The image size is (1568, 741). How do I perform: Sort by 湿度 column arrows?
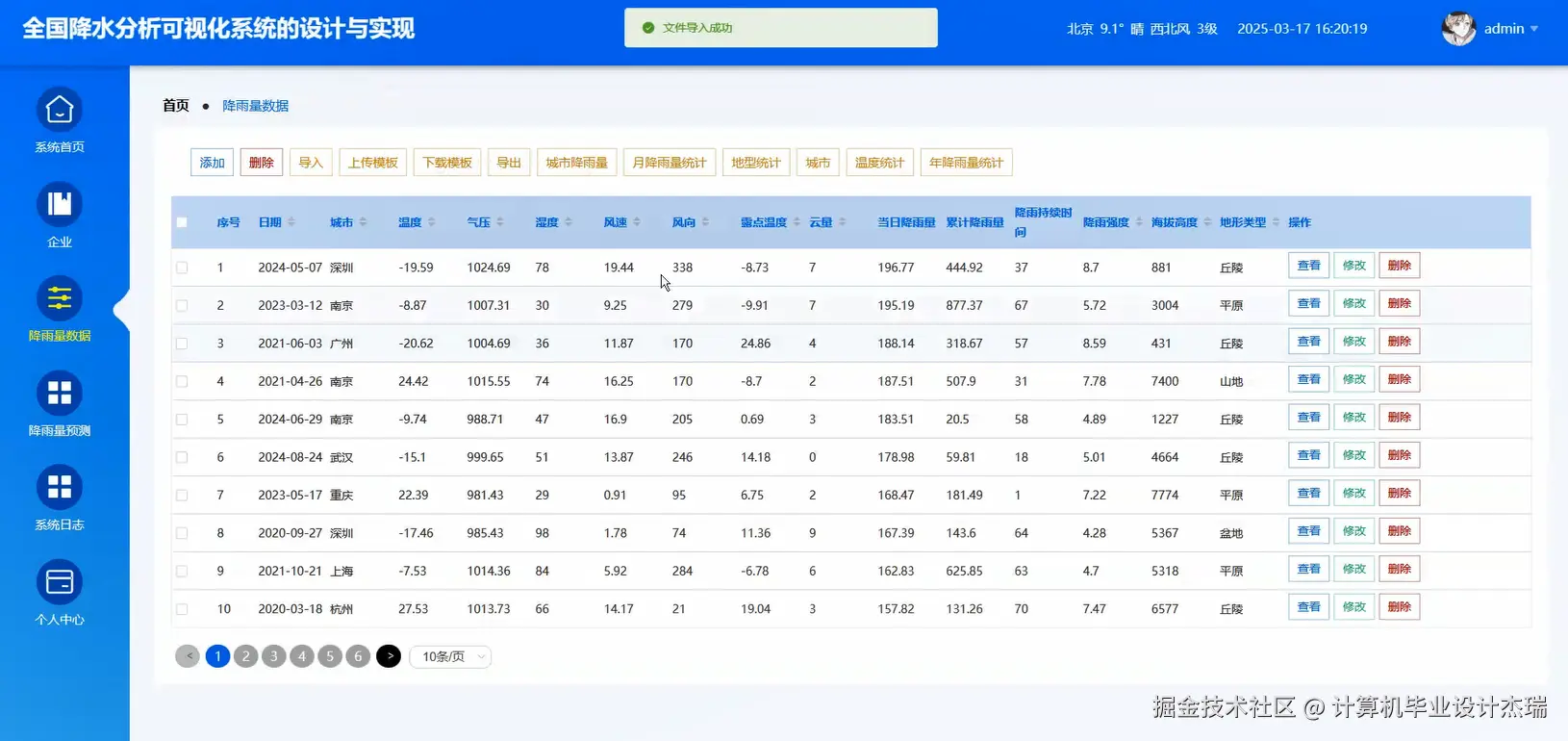pos(569,222)
